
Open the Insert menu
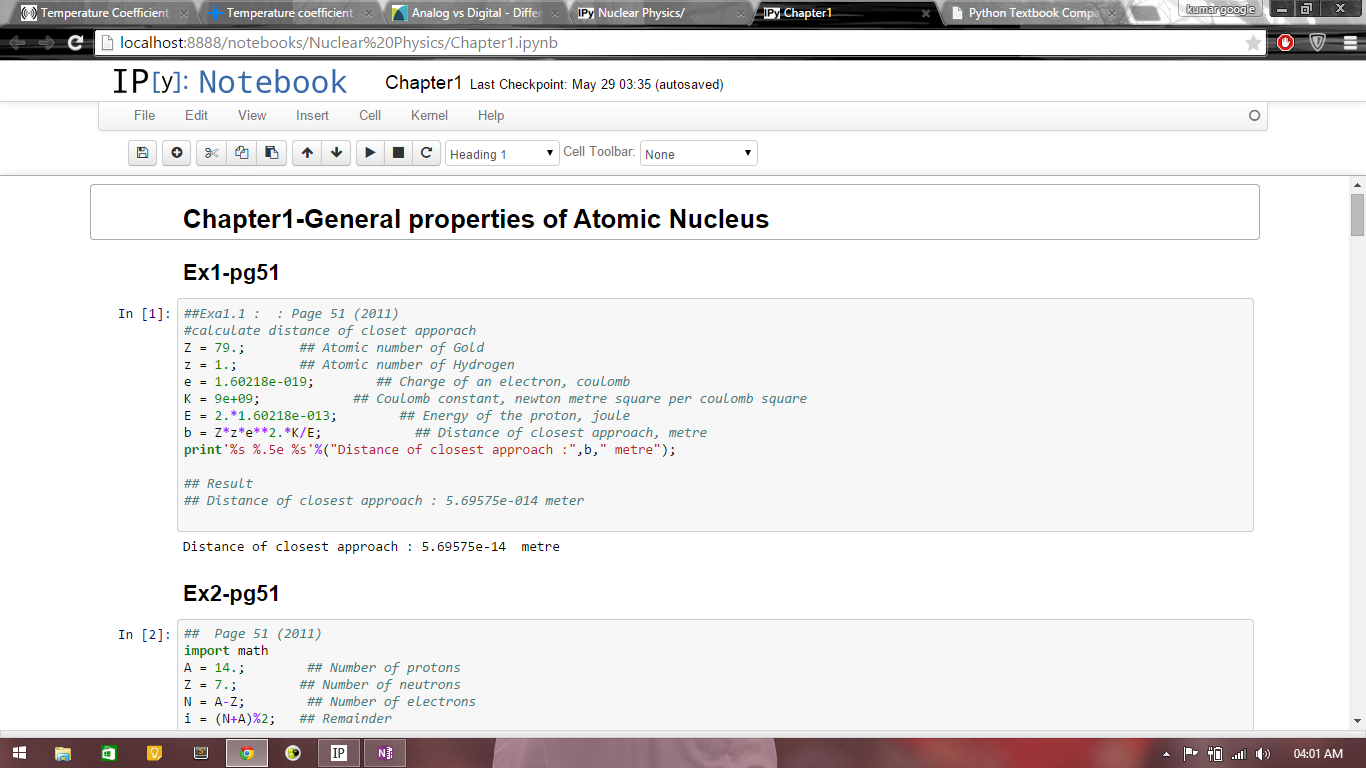tap(312, 115)
